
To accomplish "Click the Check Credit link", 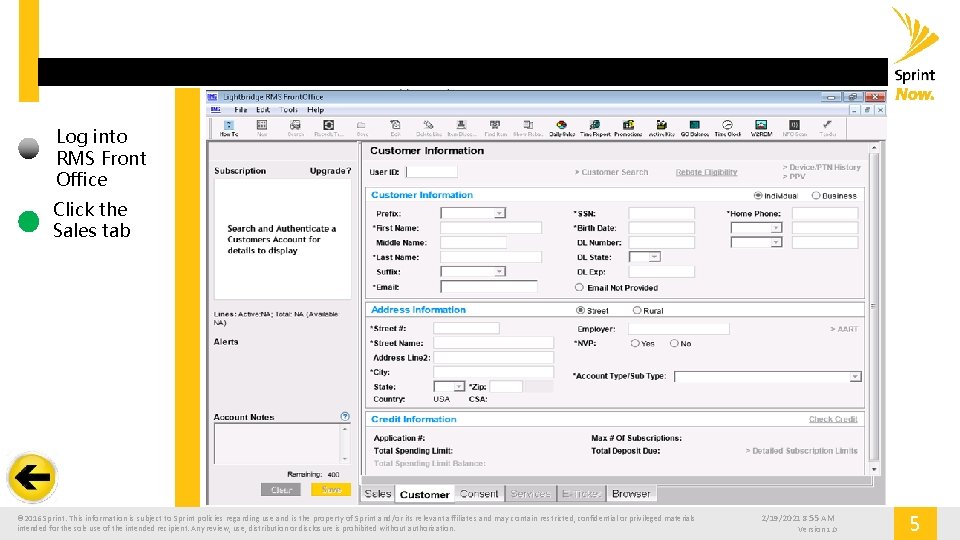I will [833, 419].
